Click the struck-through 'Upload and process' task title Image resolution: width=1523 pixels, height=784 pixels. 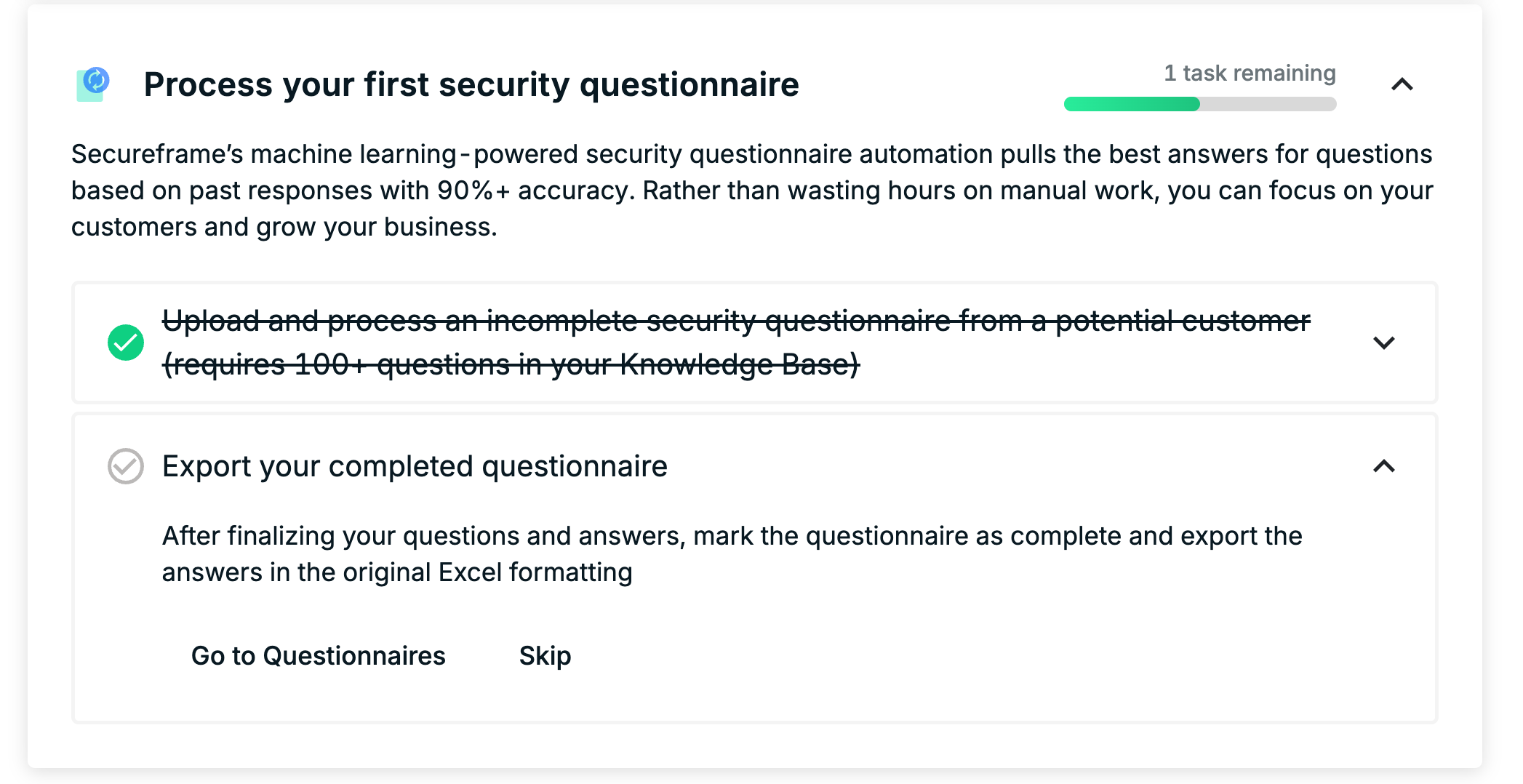(x=736, y=321)
